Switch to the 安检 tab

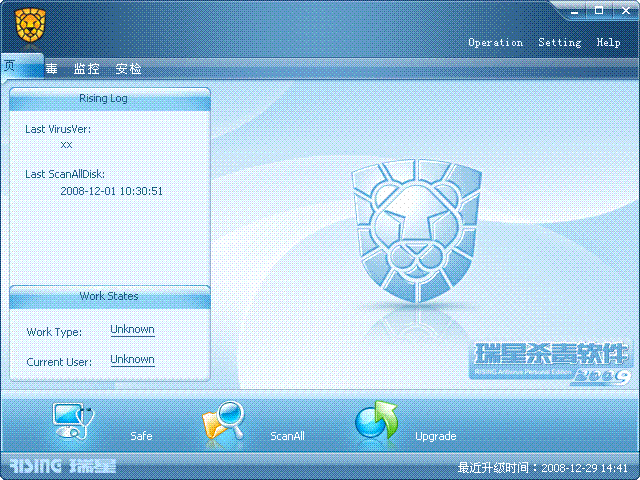(x=128, y=69)
